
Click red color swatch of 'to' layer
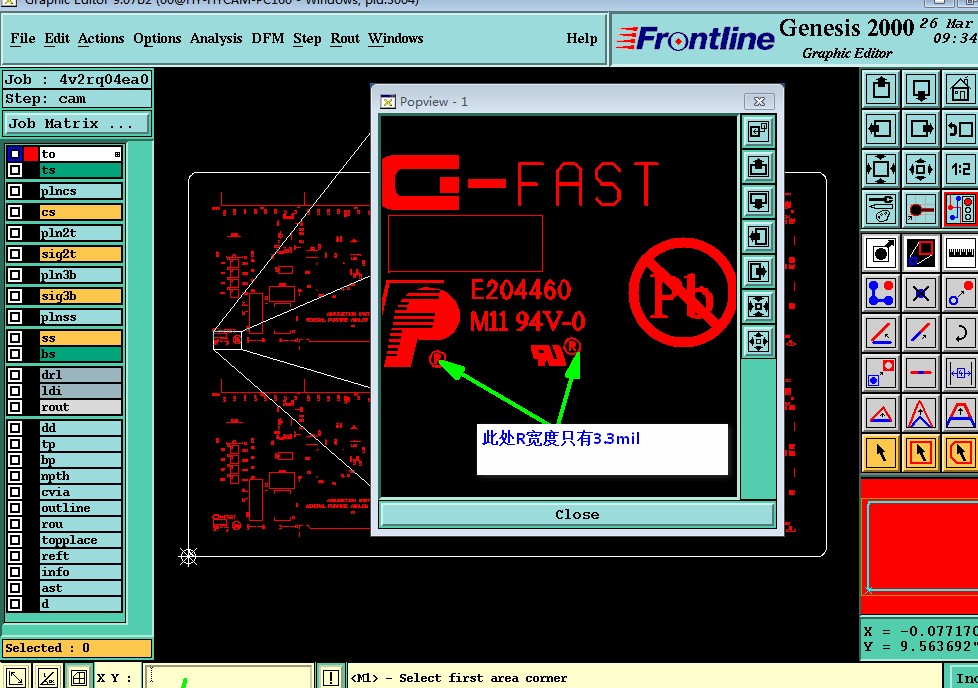point(31,154)
